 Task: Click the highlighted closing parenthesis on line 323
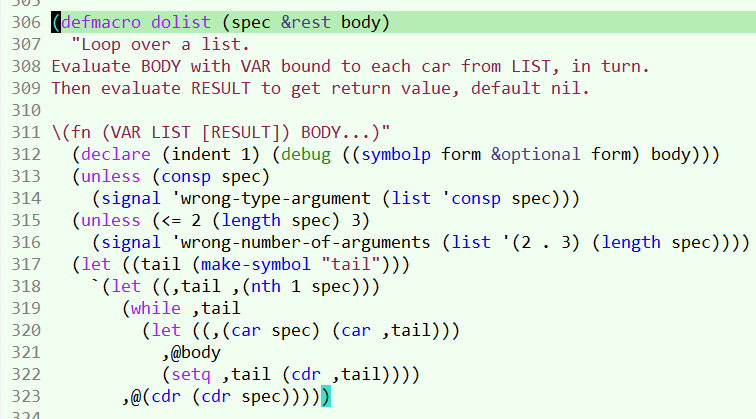326,396
